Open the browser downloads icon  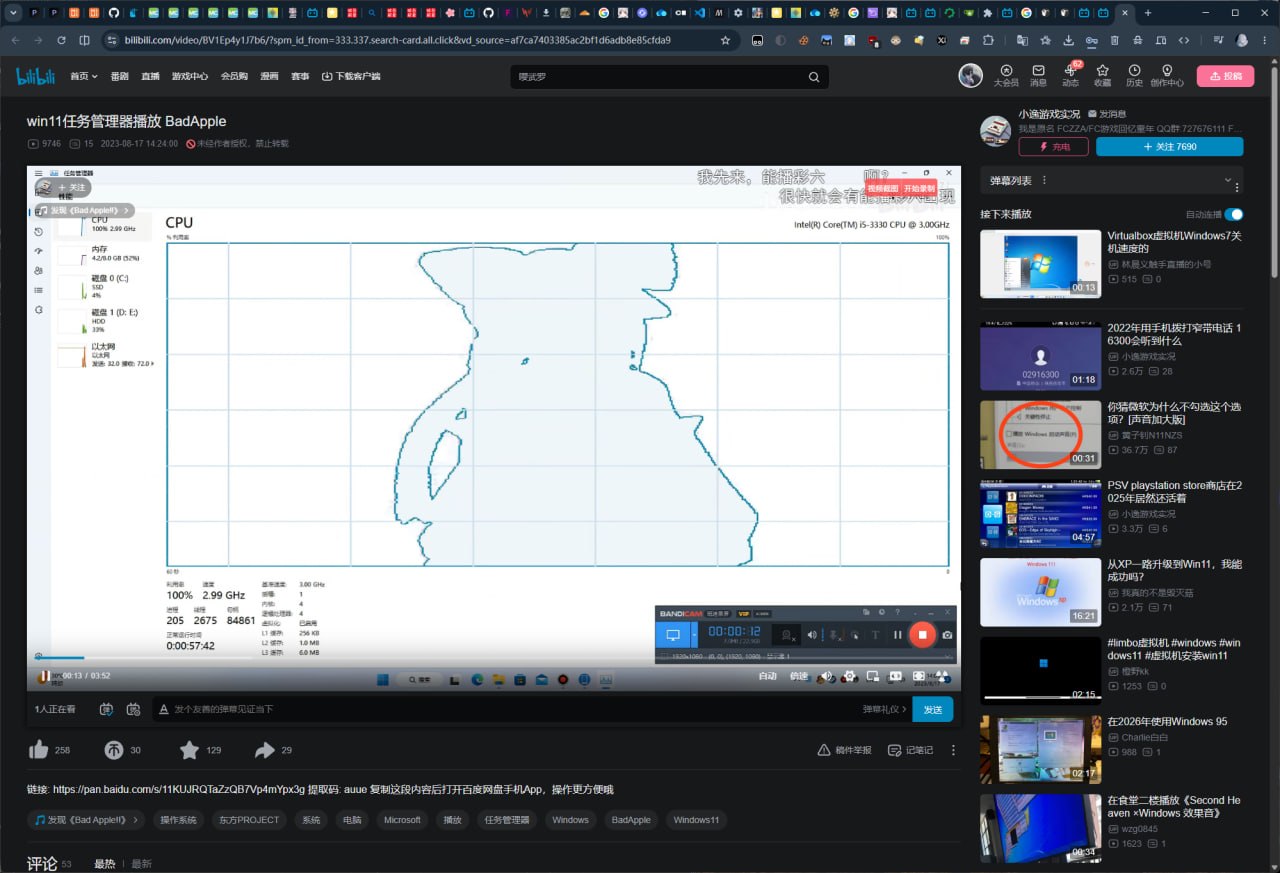[1069, 40]
